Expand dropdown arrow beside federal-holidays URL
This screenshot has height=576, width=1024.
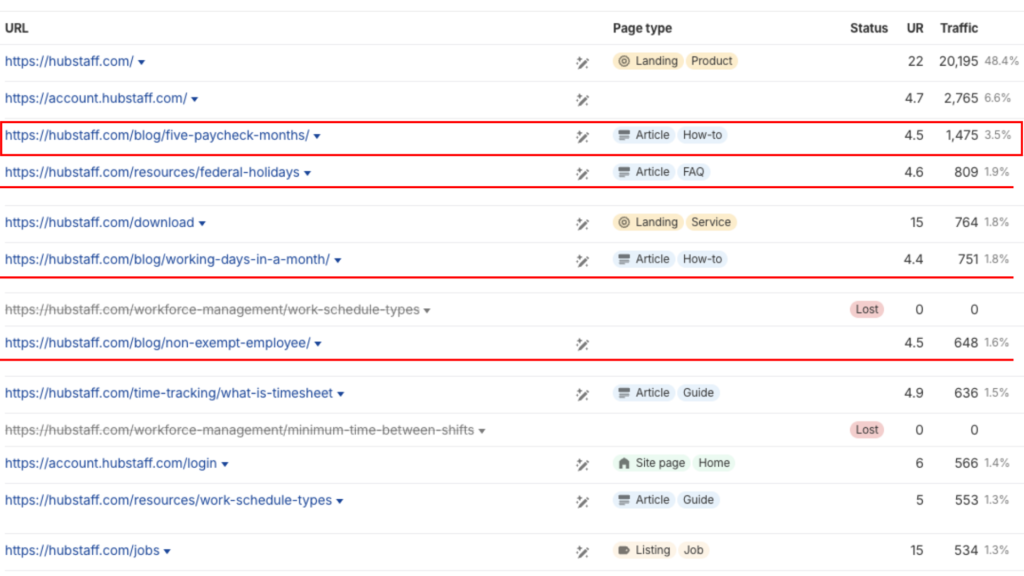[308, 174]
